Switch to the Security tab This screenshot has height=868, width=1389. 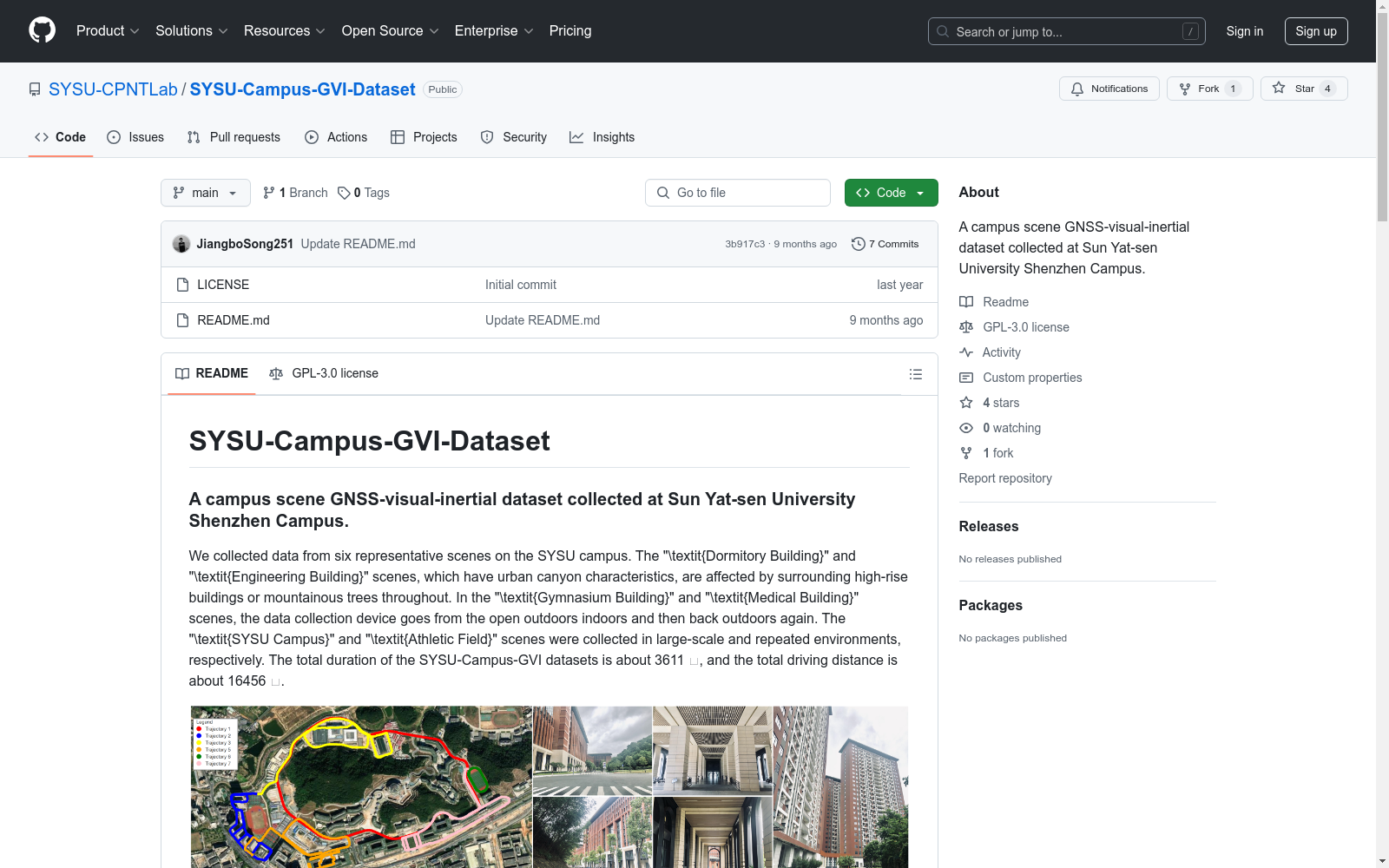[x=514, y=137]
